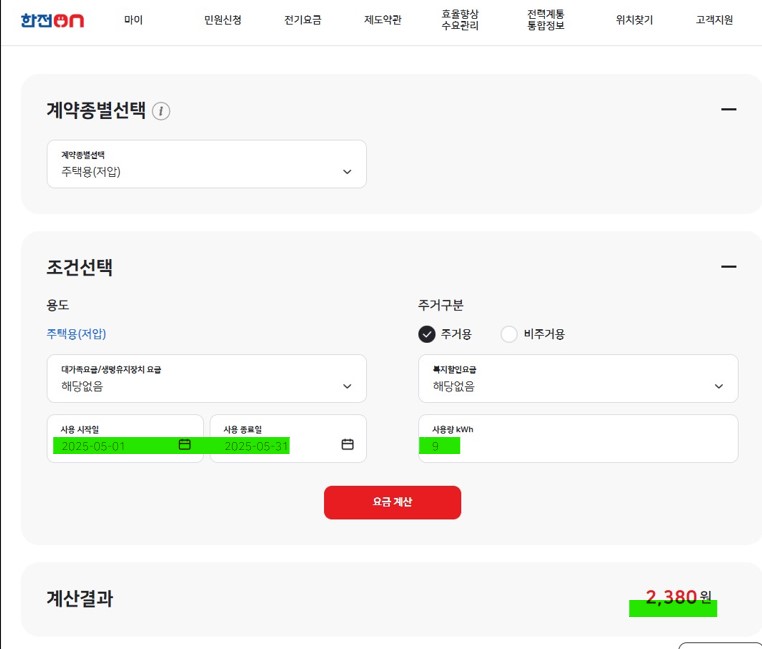Click the red 요금 계산 button
This screenshot has width=762, height=649.
[x=393, y=503]
